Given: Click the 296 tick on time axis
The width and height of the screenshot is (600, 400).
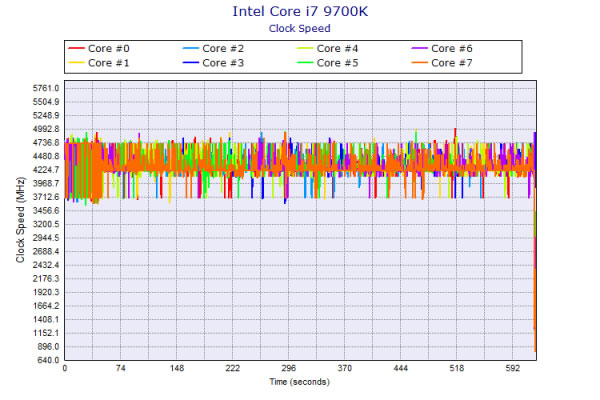Looking at the screenshot, I should pos(289,368).
